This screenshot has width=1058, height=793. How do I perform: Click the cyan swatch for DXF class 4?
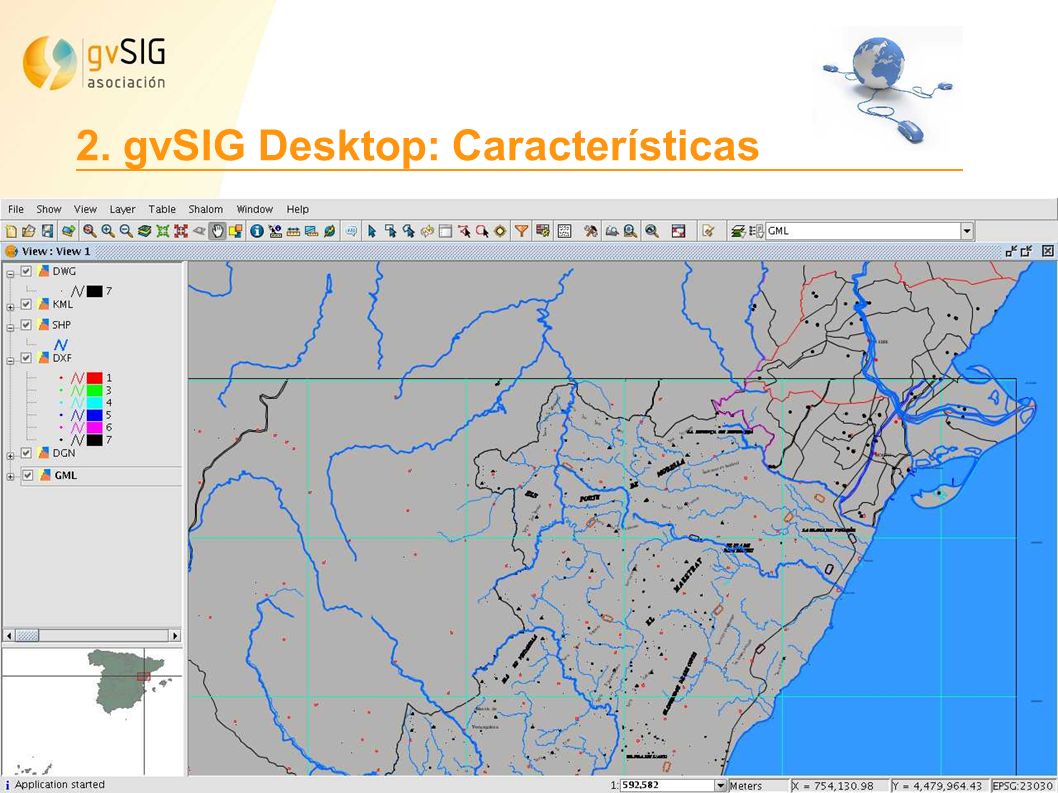[x=94, y=402]
